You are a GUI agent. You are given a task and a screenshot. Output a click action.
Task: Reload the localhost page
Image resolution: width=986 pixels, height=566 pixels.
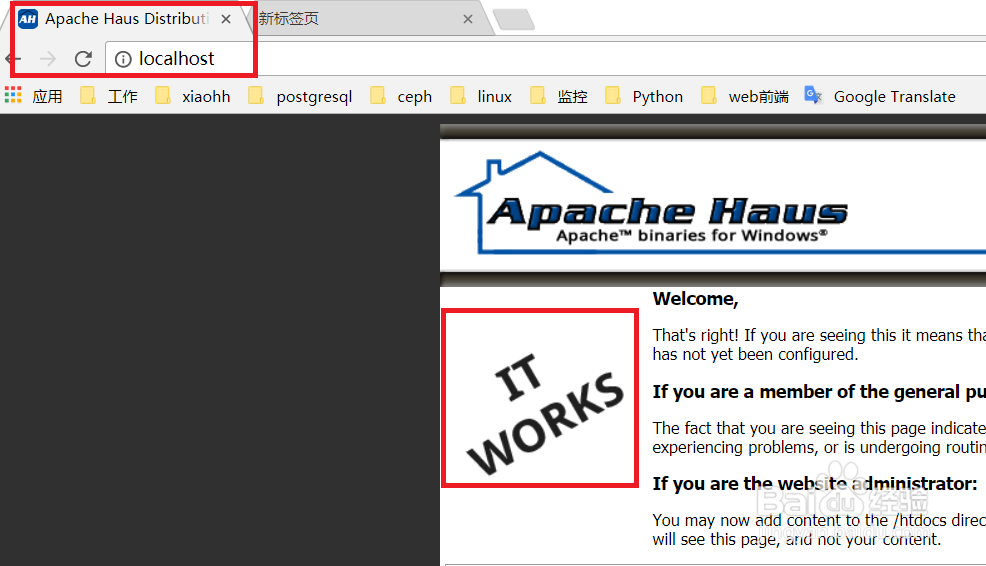[84, 59]
